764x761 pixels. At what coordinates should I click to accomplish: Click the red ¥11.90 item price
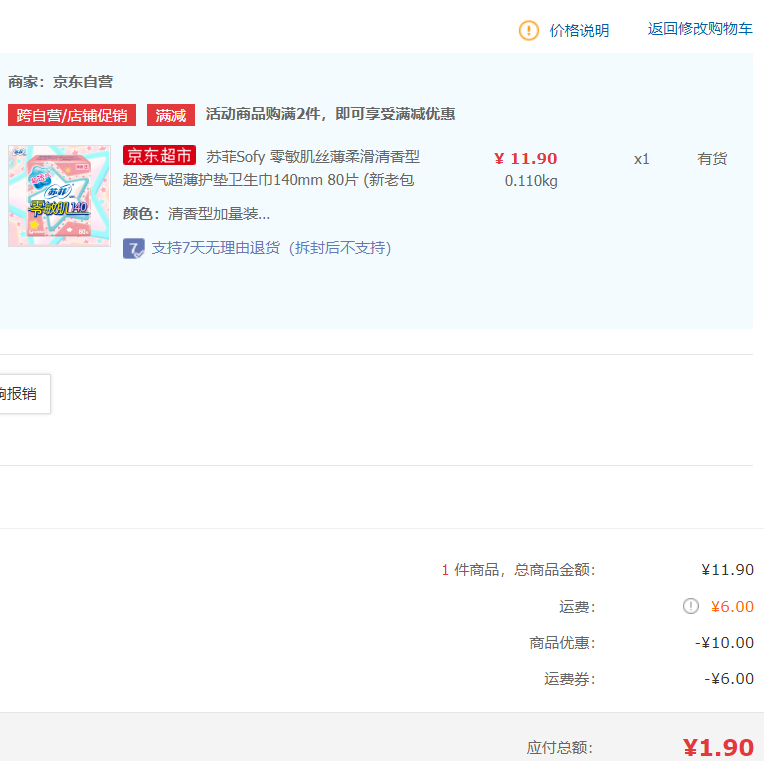pos(525,159)
